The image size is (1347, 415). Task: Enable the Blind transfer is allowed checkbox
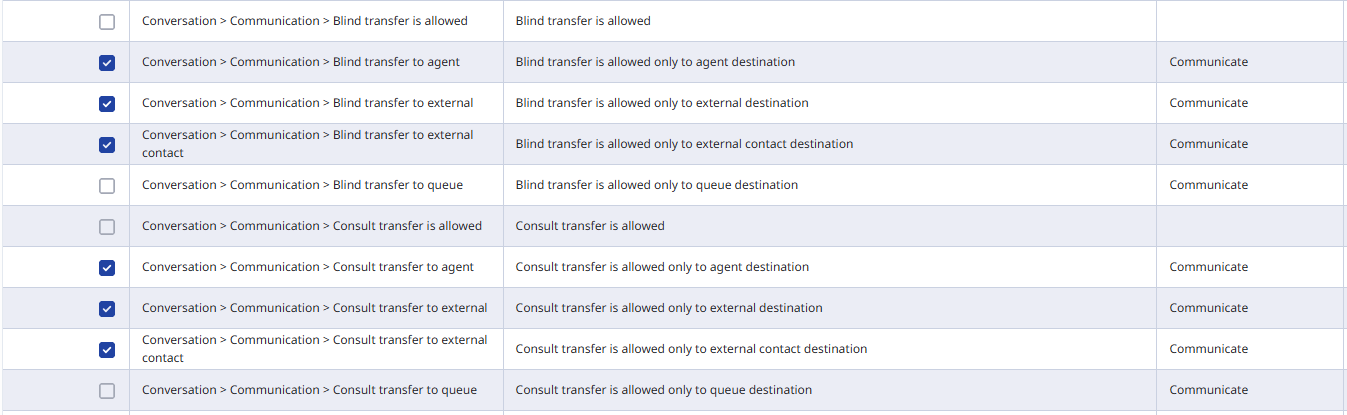(x=107, y=22)
